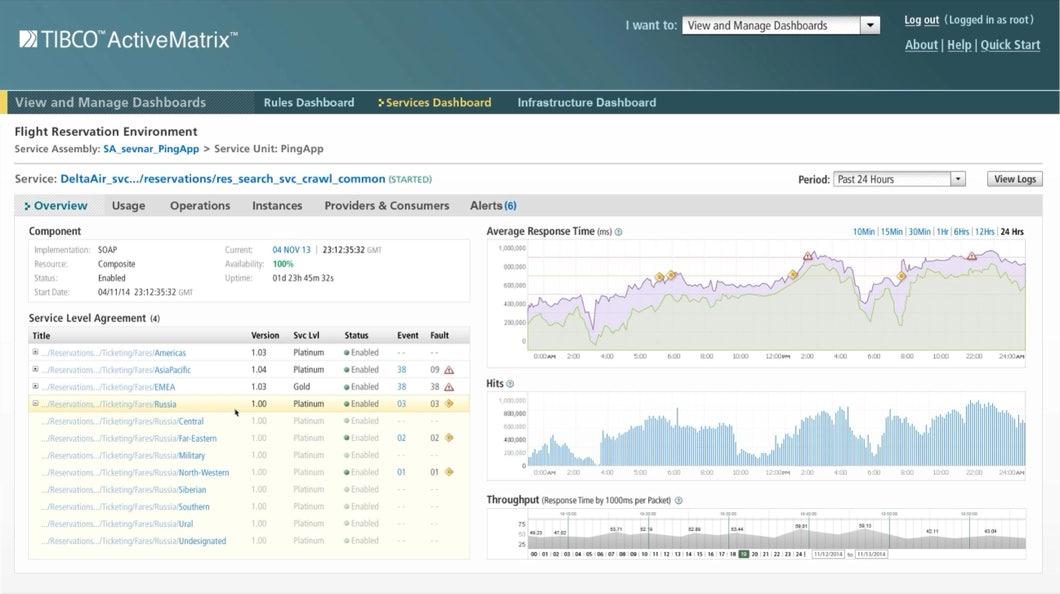This screenshot has height=594, width=1060.
Task: Set chart range to 6Hrs
Action: coord(961,232)
